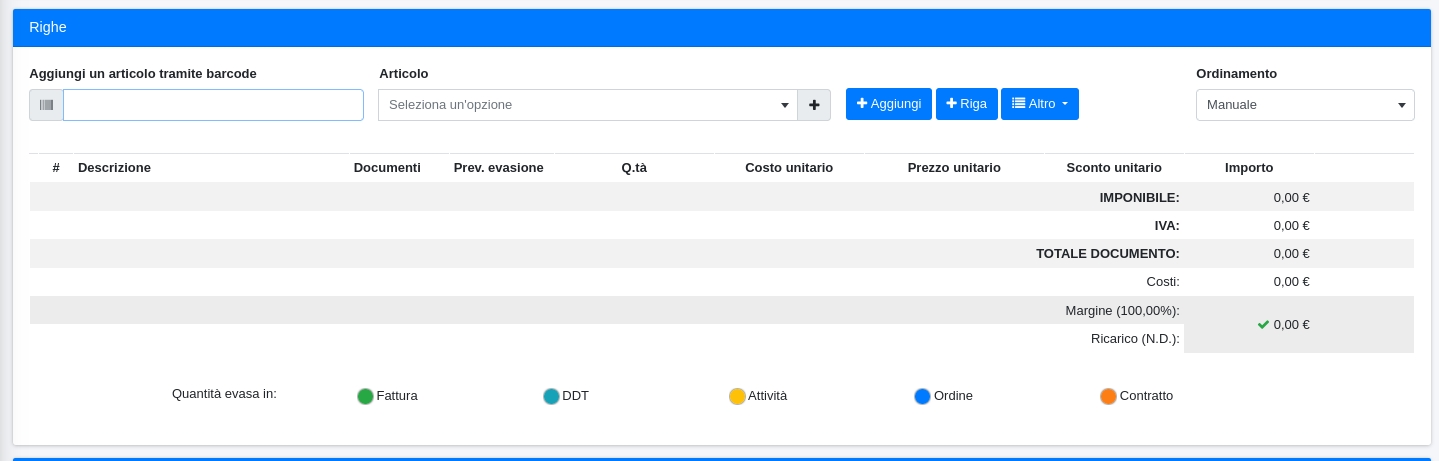This screenshot has height=461, width=1439.
Task: Click the yellow Attività legend circle
Action: (x=737, y=396)
